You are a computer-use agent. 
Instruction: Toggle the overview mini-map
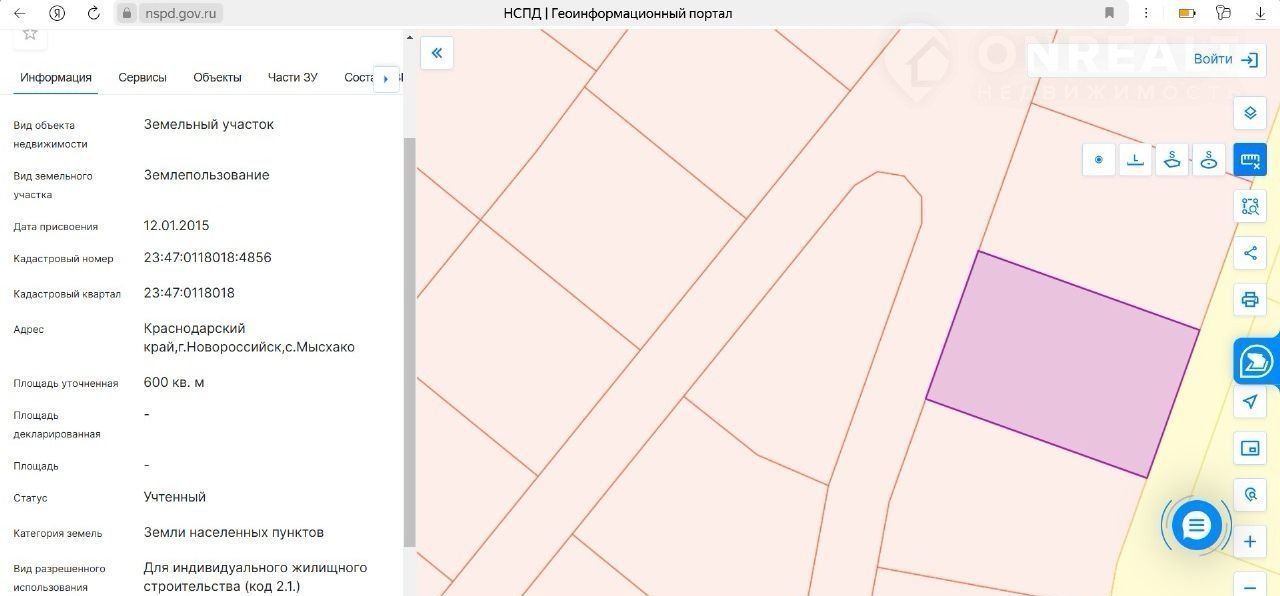(1249, 448)
